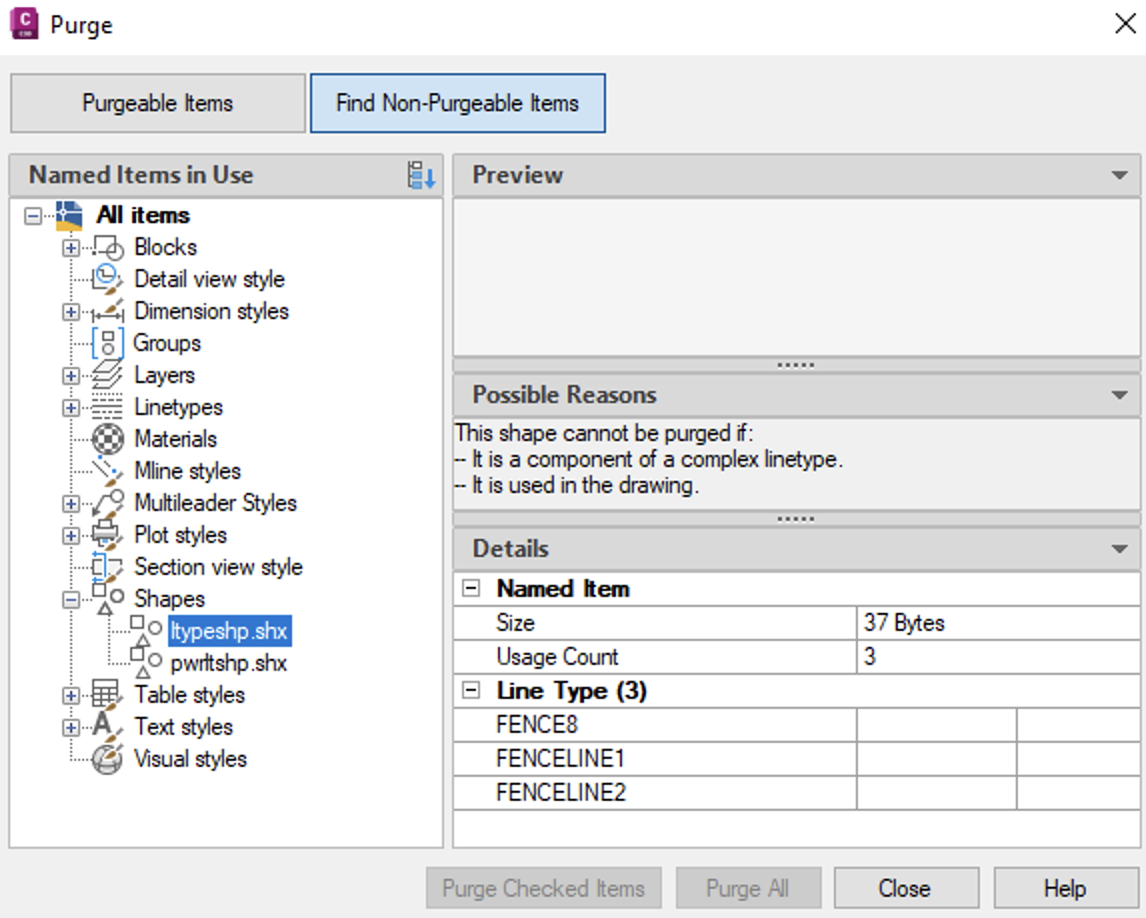
Task: Collapse the Preview panel arrow
Action: 1119,176
